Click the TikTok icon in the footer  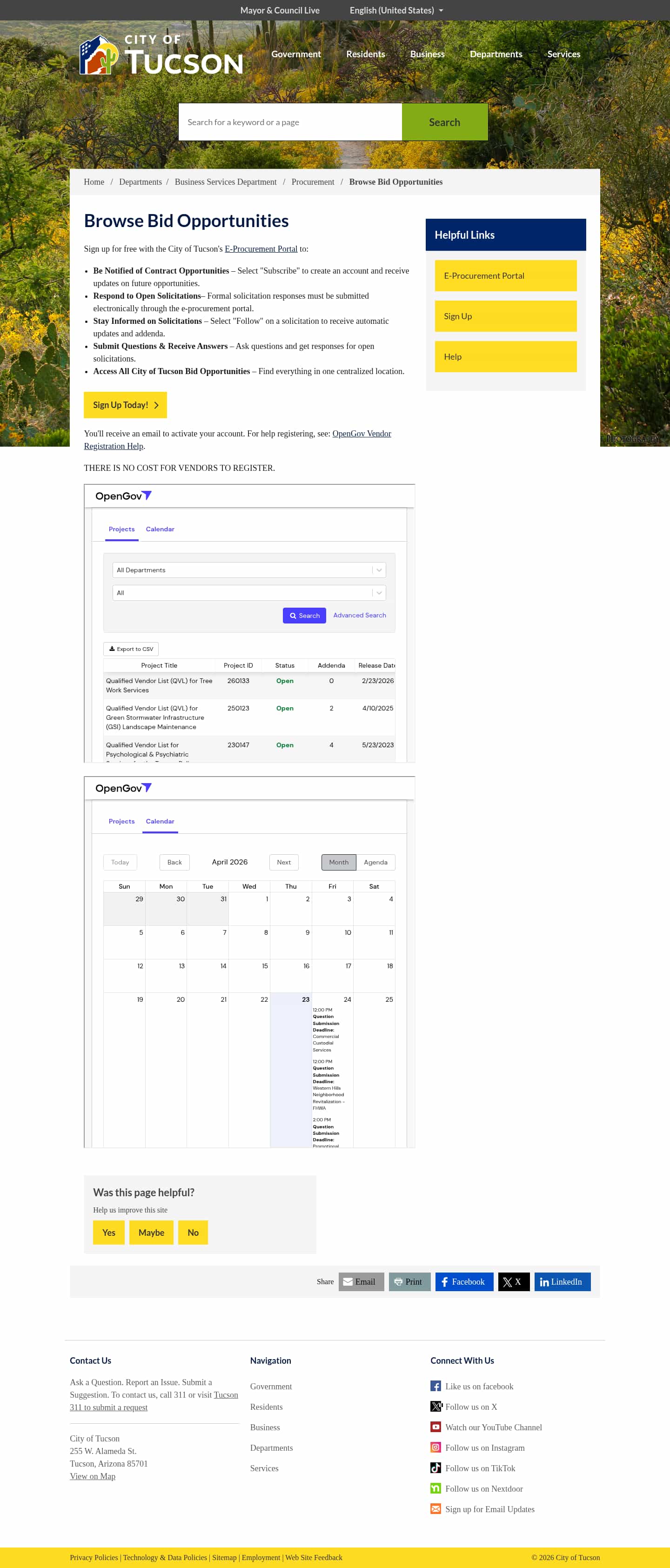pyautogui.click(x=435, y=1467)
